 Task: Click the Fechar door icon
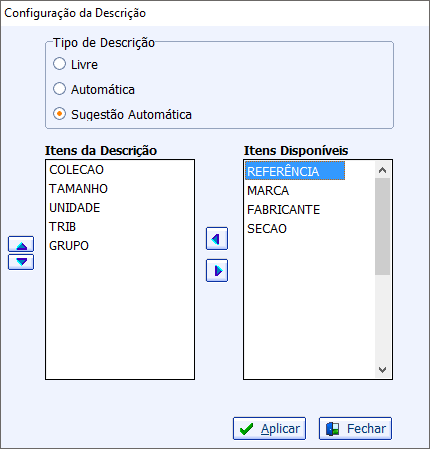332,429
